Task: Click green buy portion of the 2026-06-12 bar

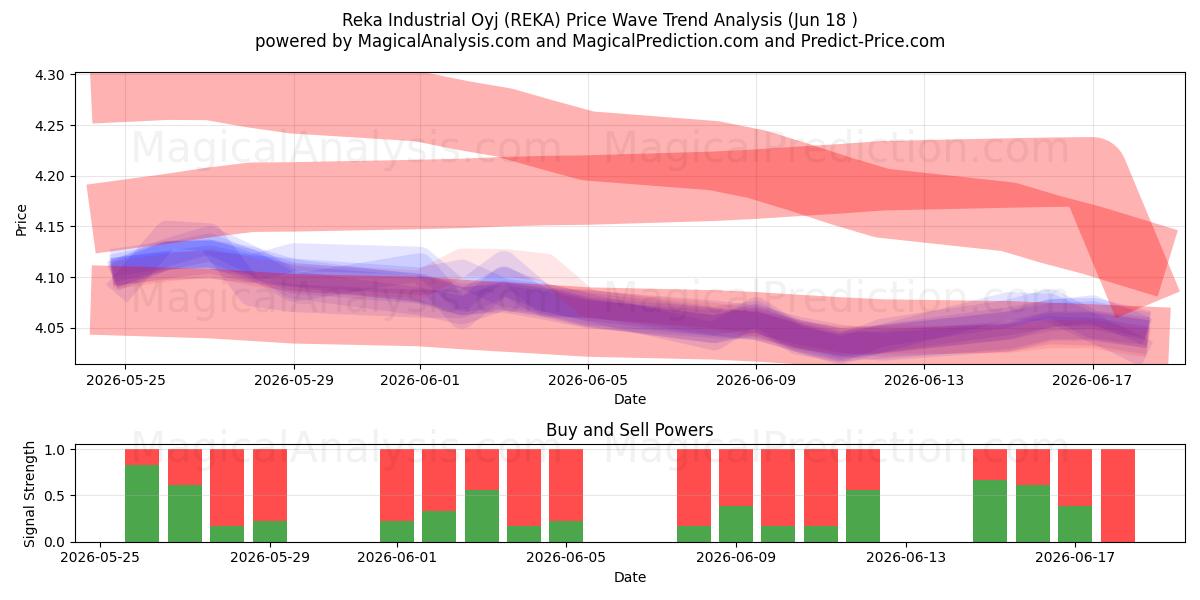Action: (x=863, y=516)
